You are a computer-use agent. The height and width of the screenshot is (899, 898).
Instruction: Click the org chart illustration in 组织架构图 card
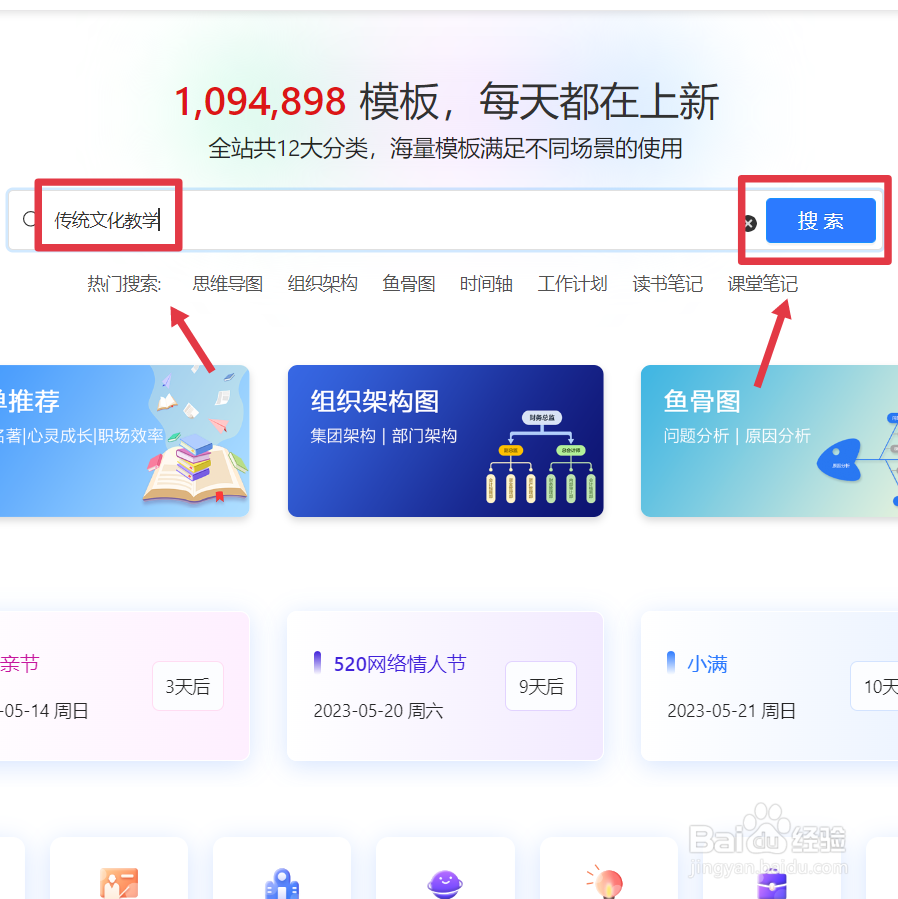pyautogui.click(x=541, y=457)
